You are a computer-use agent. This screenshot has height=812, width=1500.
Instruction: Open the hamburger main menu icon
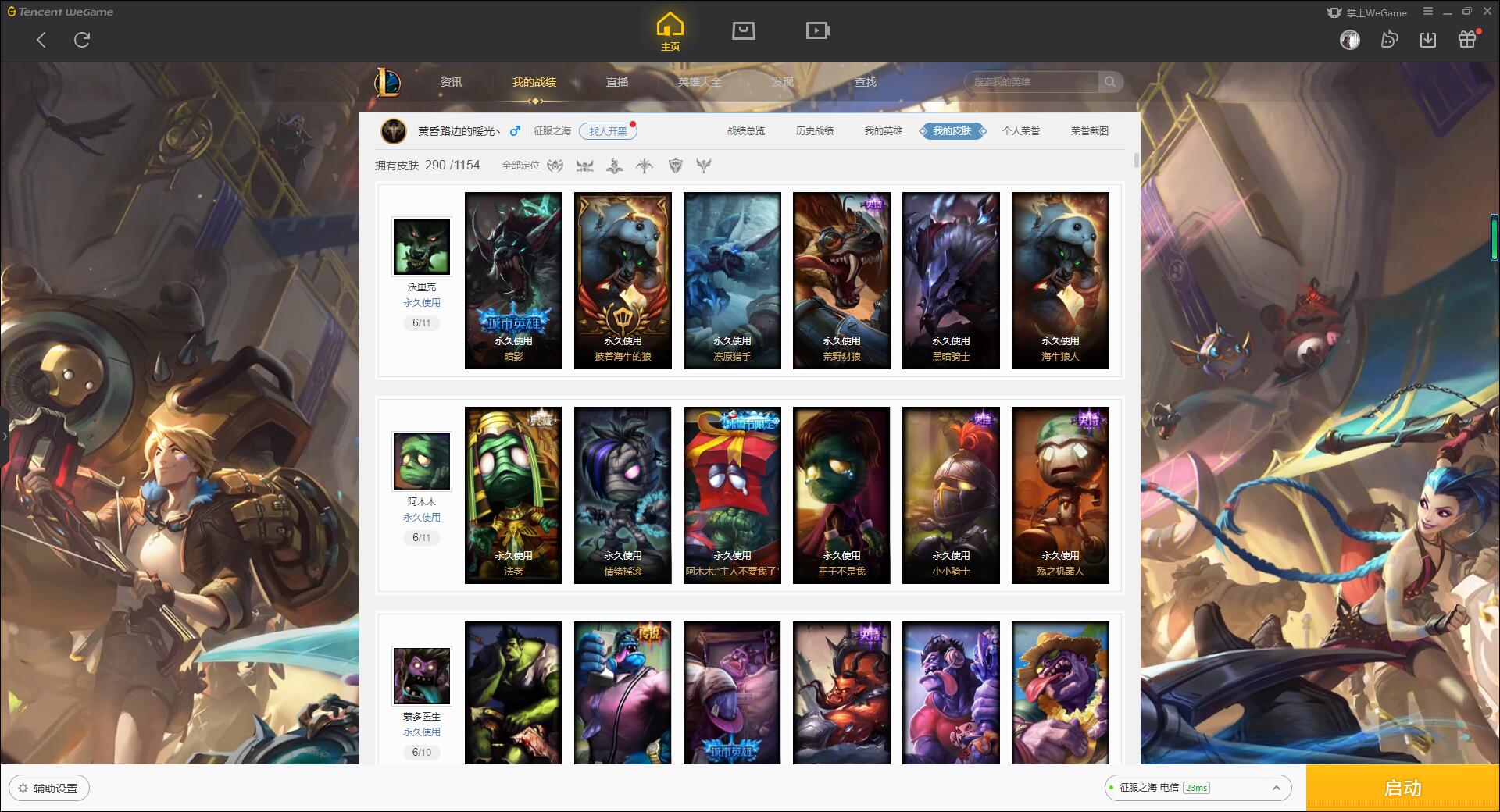pyautogui.click(x=1428, y=12)
